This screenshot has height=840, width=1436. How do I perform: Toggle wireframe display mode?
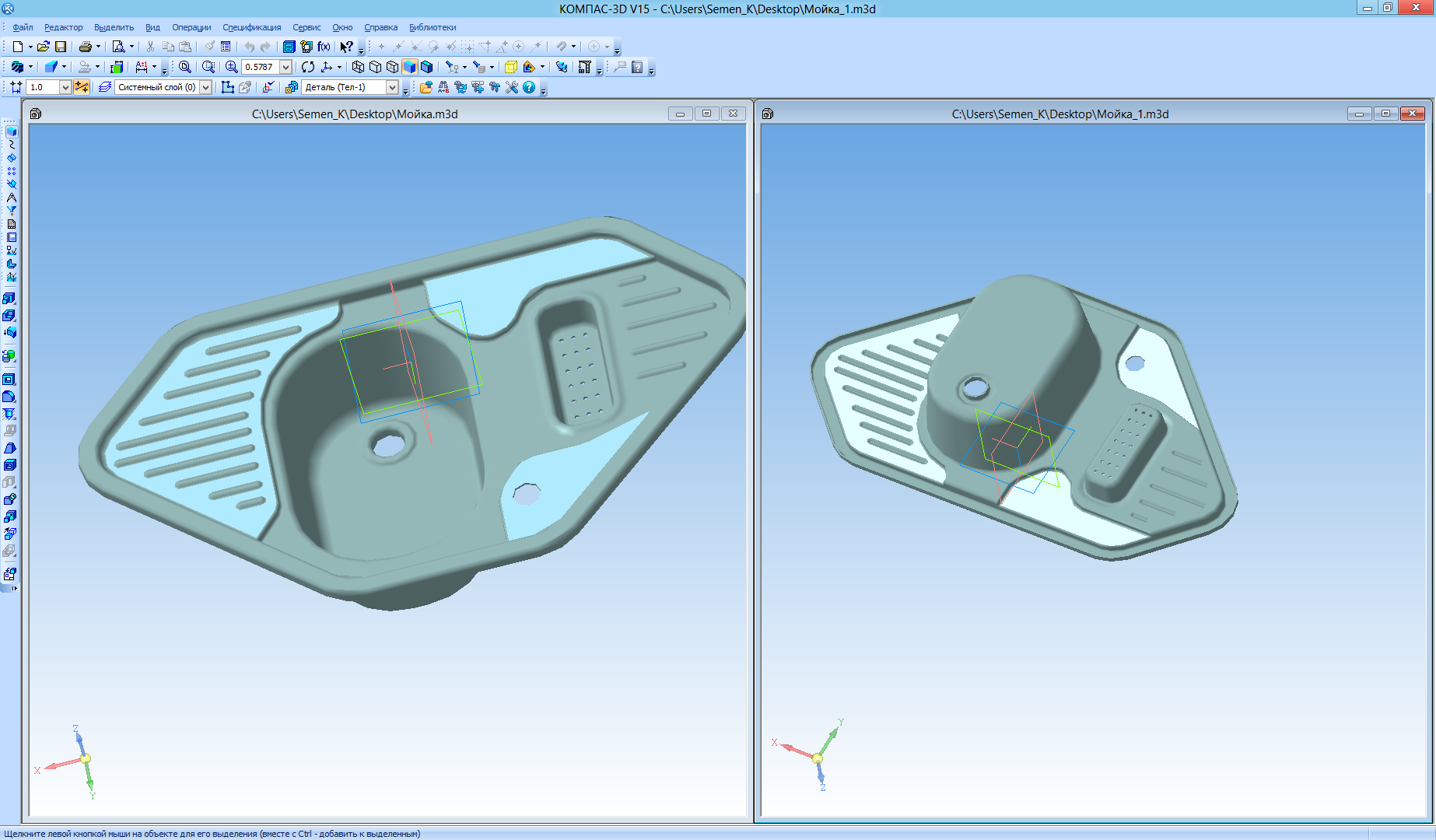pos(358,67)
